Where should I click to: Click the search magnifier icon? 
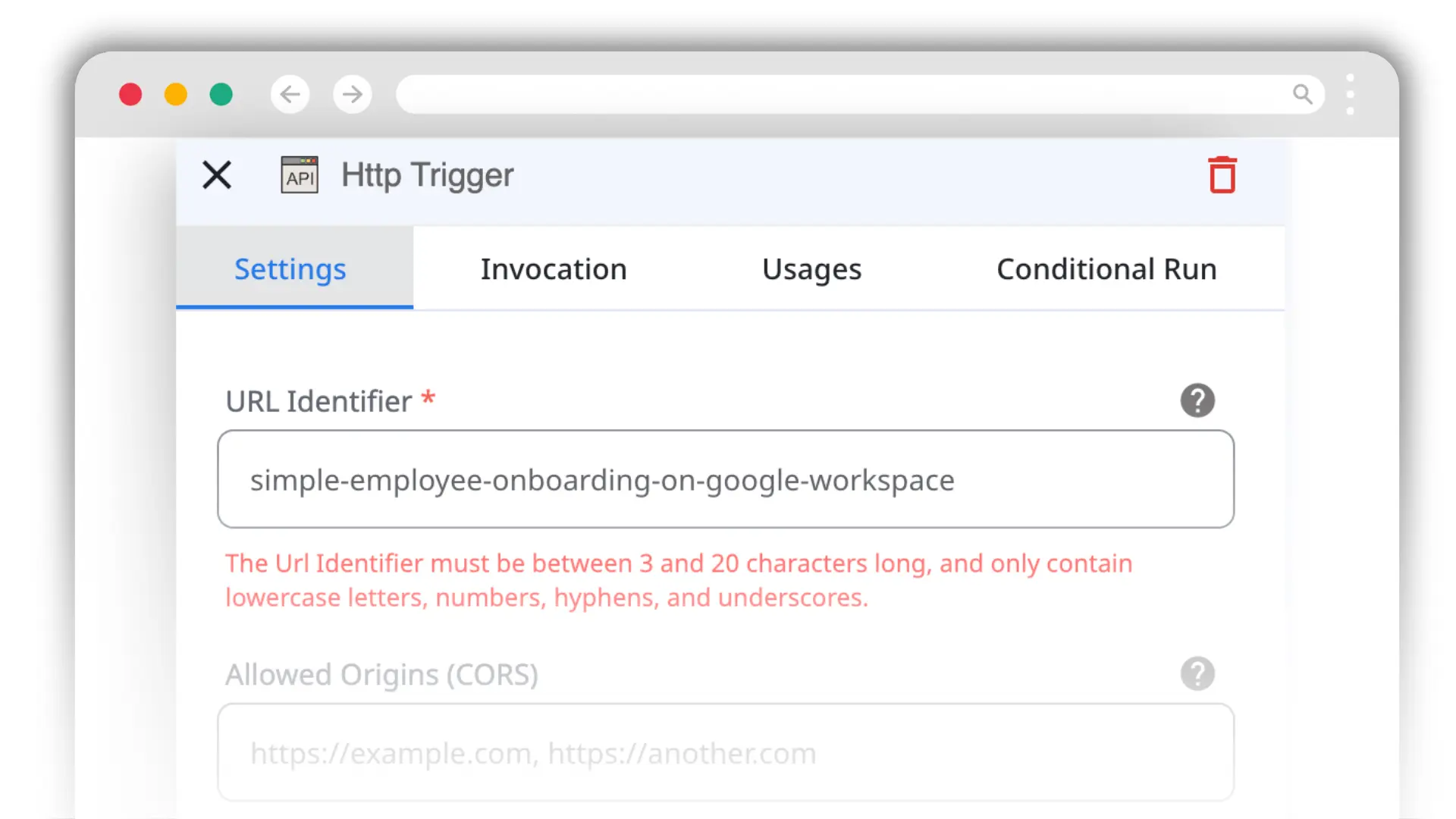[1302, 94]
